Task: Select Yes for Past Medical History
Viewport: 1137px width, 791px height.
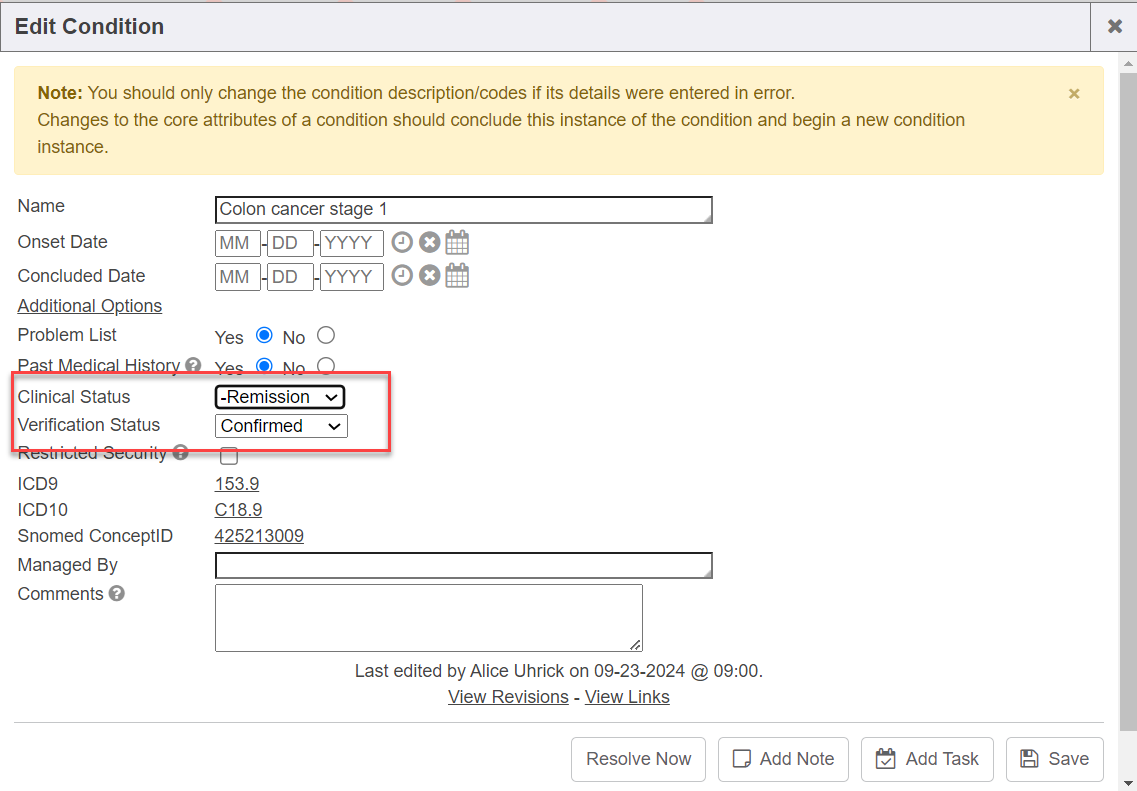Action: (265, 366)
